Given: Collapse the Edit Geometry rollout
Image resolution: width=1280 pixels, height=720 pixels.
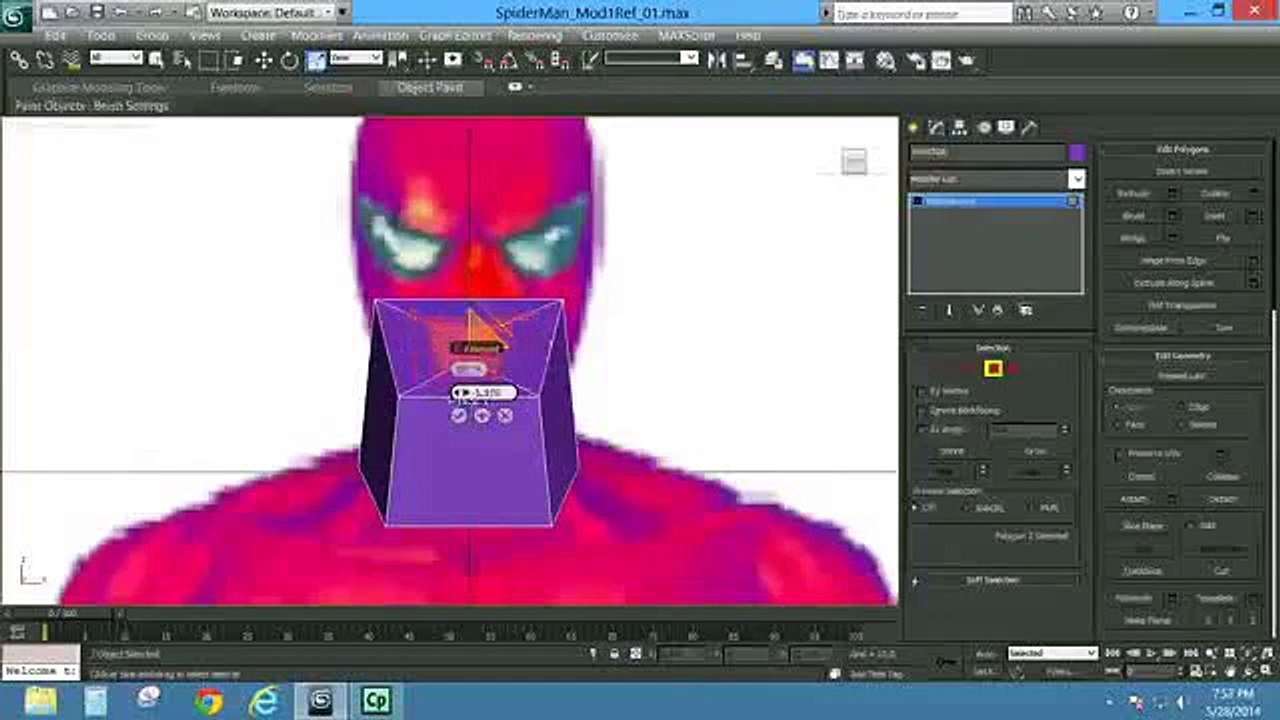Looking at the screenshot, I should pos(1183,356).
